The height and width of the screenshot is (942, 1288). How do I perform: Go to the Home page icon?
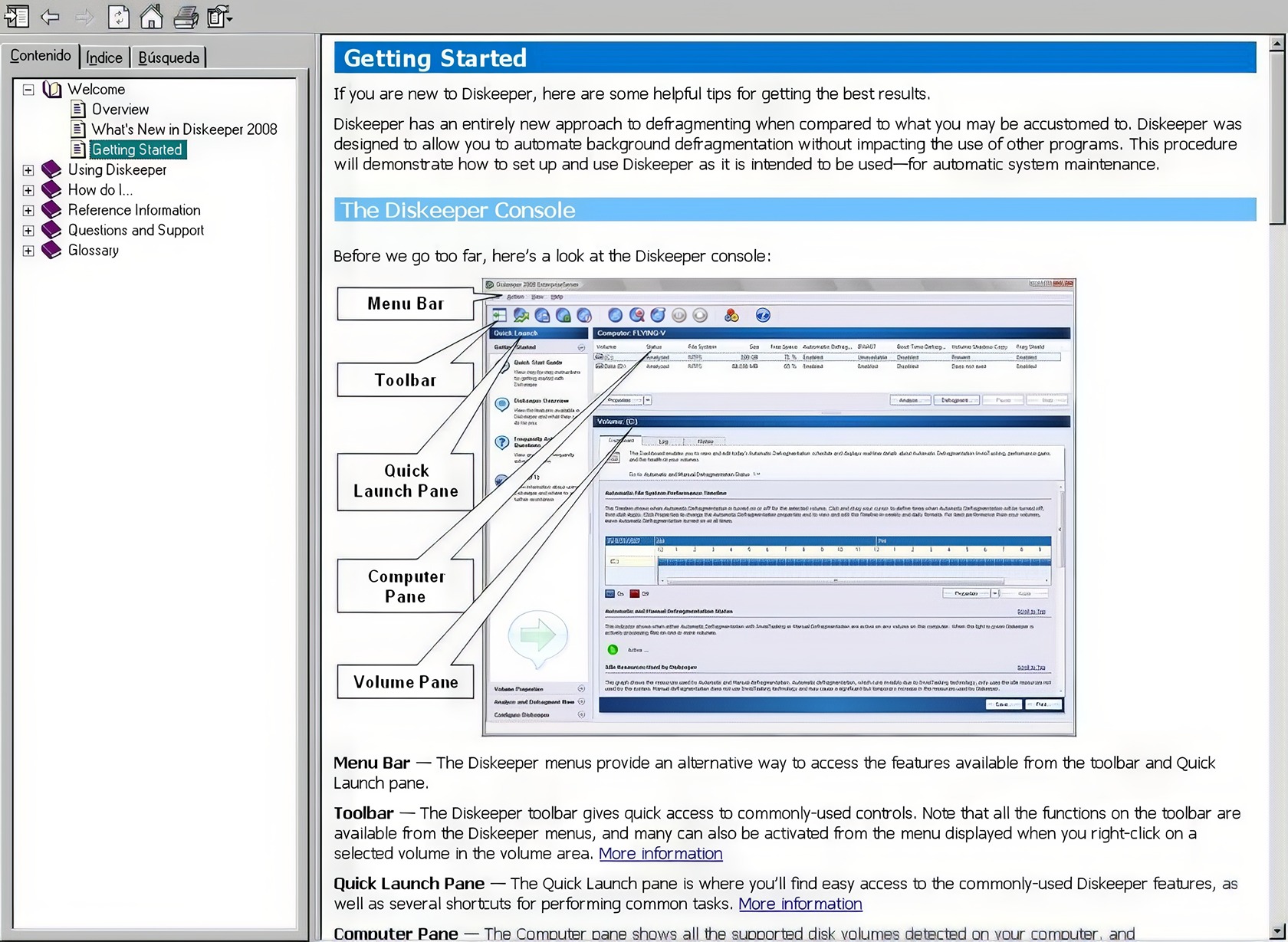coord(151,16)
